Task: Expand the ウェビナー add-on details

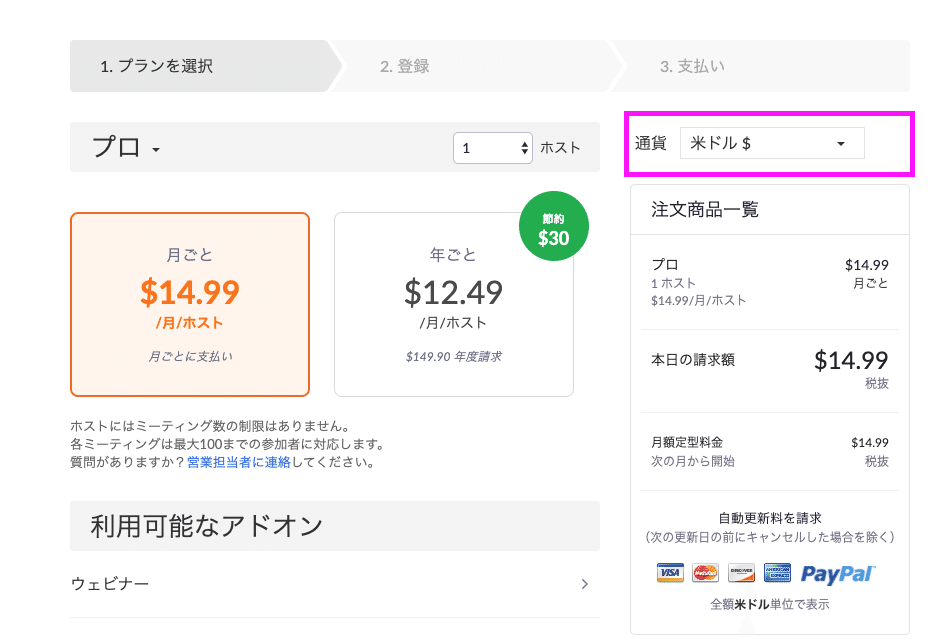Action: [585, 584]
